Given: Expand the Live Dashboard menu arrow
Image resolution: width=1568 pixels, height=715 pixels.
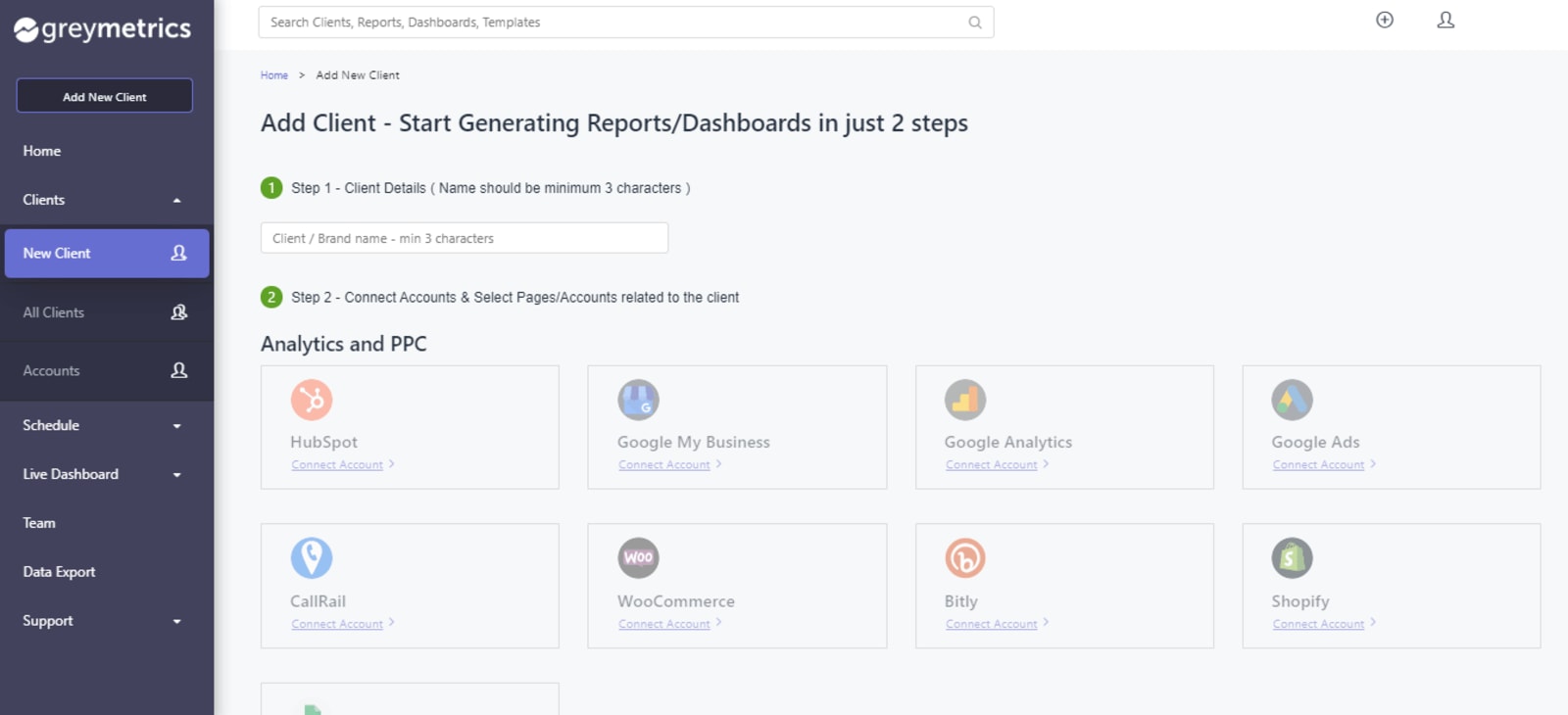Looking at the screenshot, I should (177, 475).
